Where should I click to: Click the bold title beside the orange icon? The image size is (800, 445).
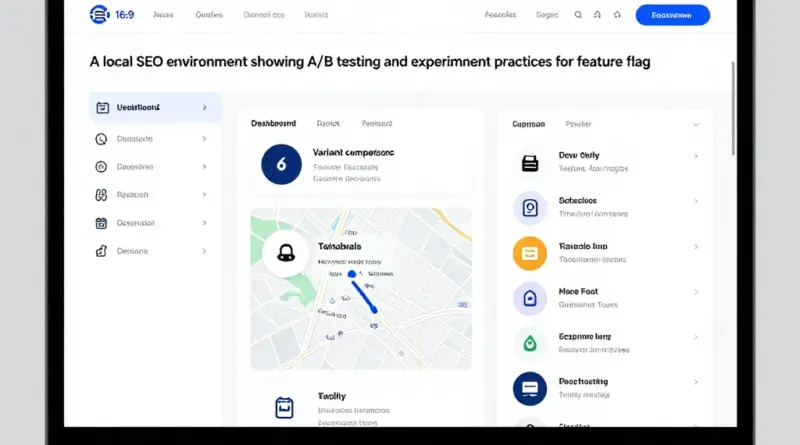[583, 246]
